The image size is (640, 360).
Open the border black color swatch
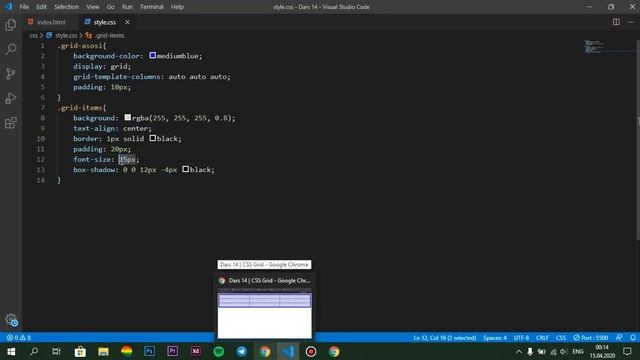[x=153, y=138]
